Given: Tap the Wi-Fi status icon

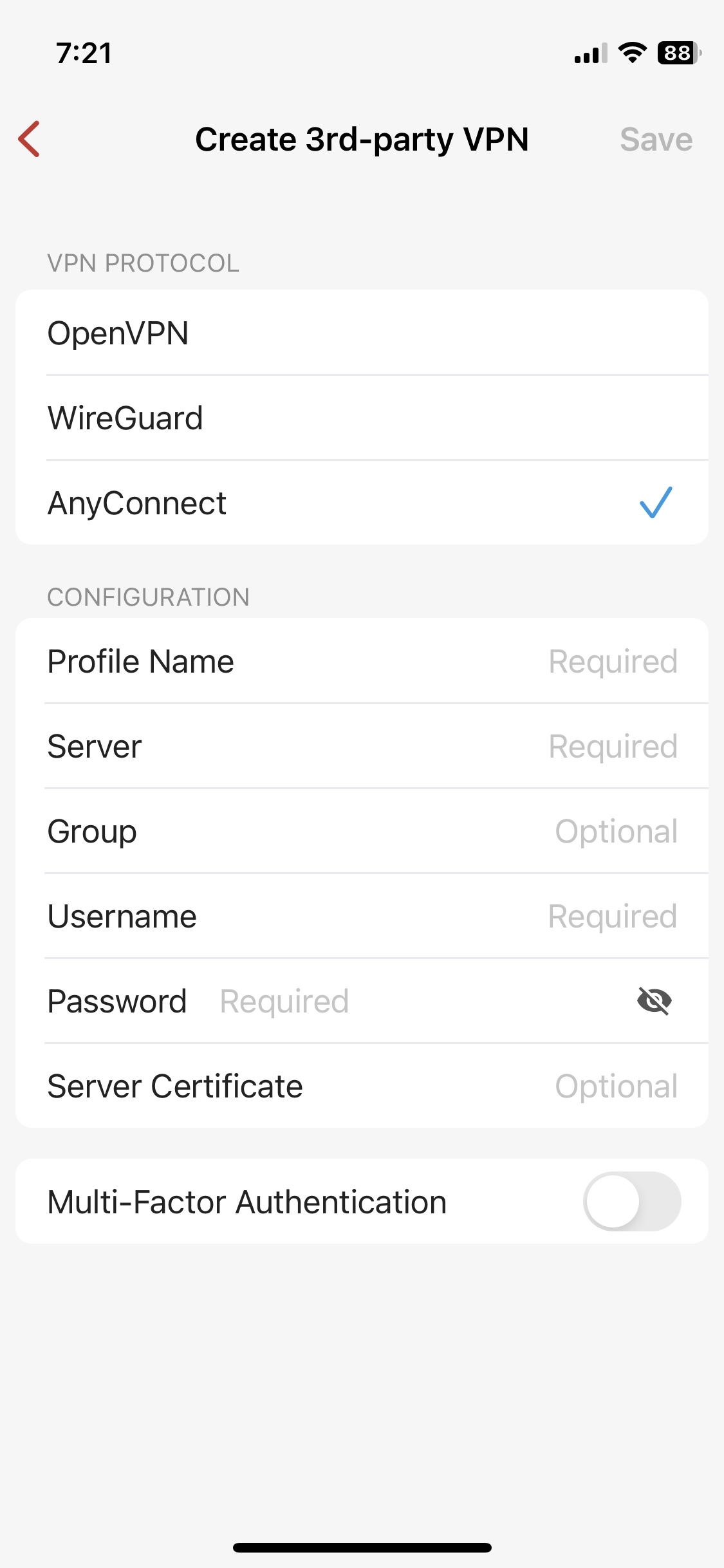Looking at the screenshot, I should tap(632, 53).
